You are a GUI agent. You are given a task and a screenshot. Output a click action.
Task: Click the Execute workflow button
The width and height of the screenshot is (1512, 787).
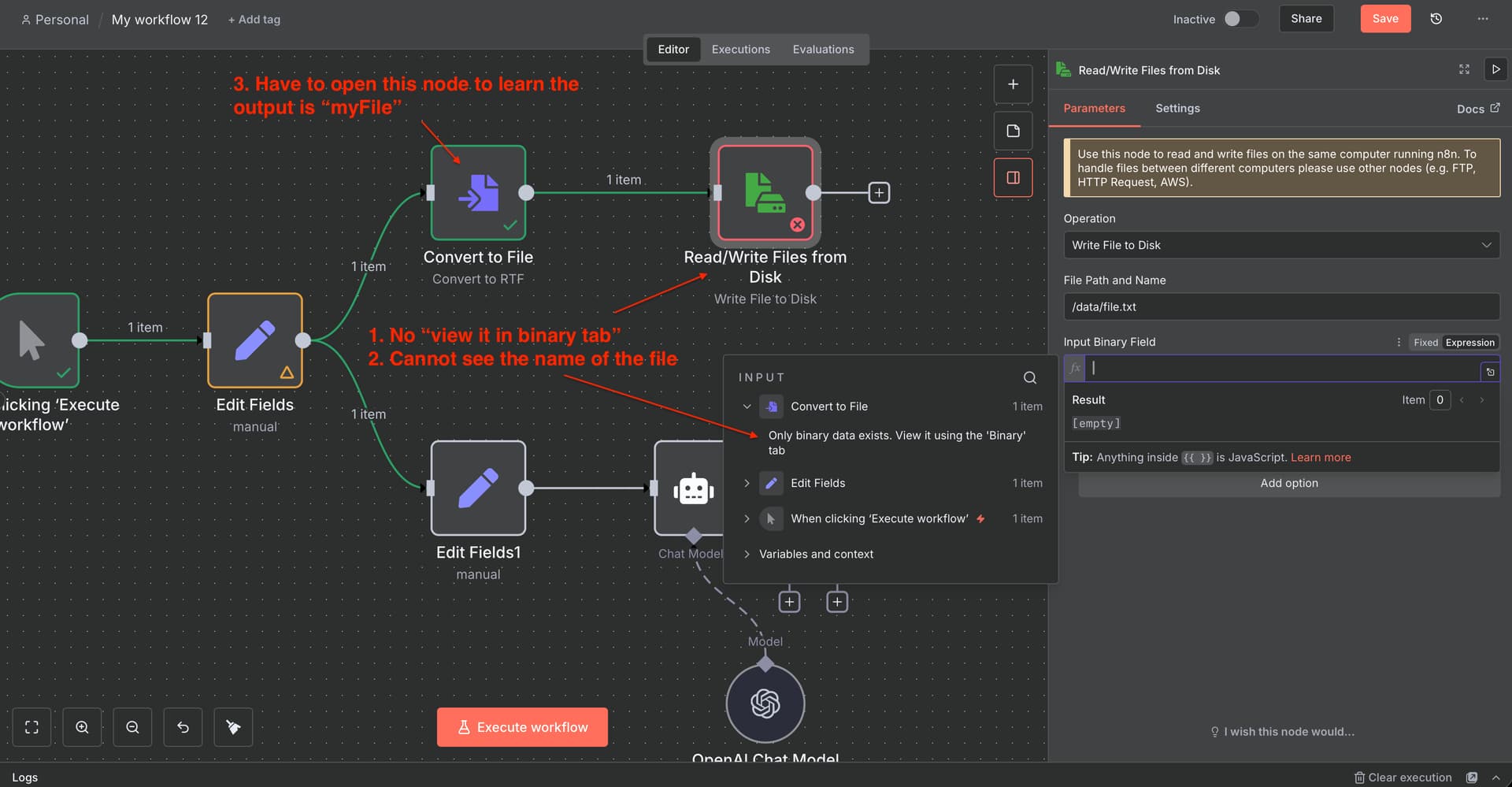522,727
